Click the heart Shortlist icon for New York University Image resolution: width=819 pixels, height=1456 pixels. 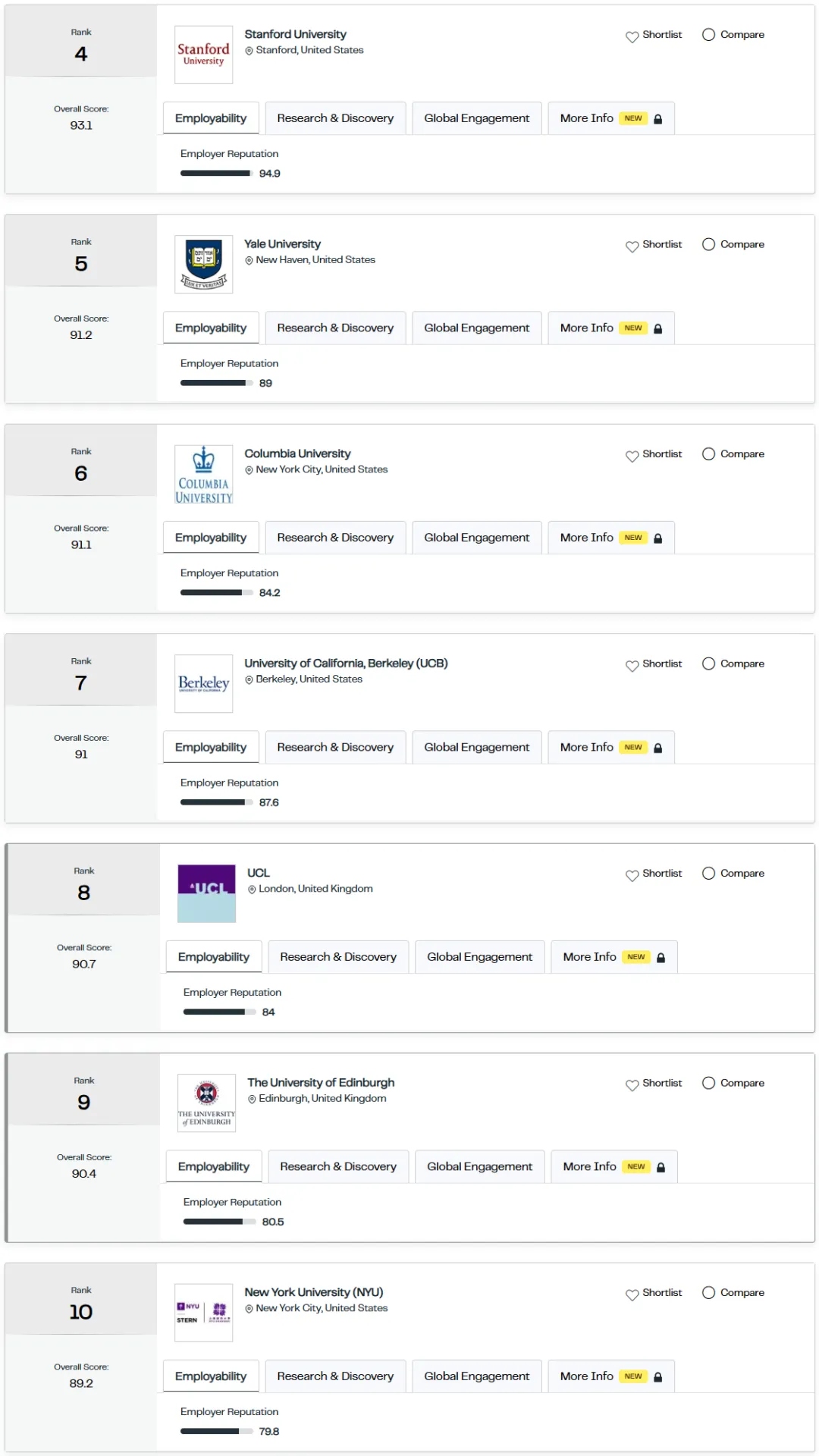coord(632,1294)
